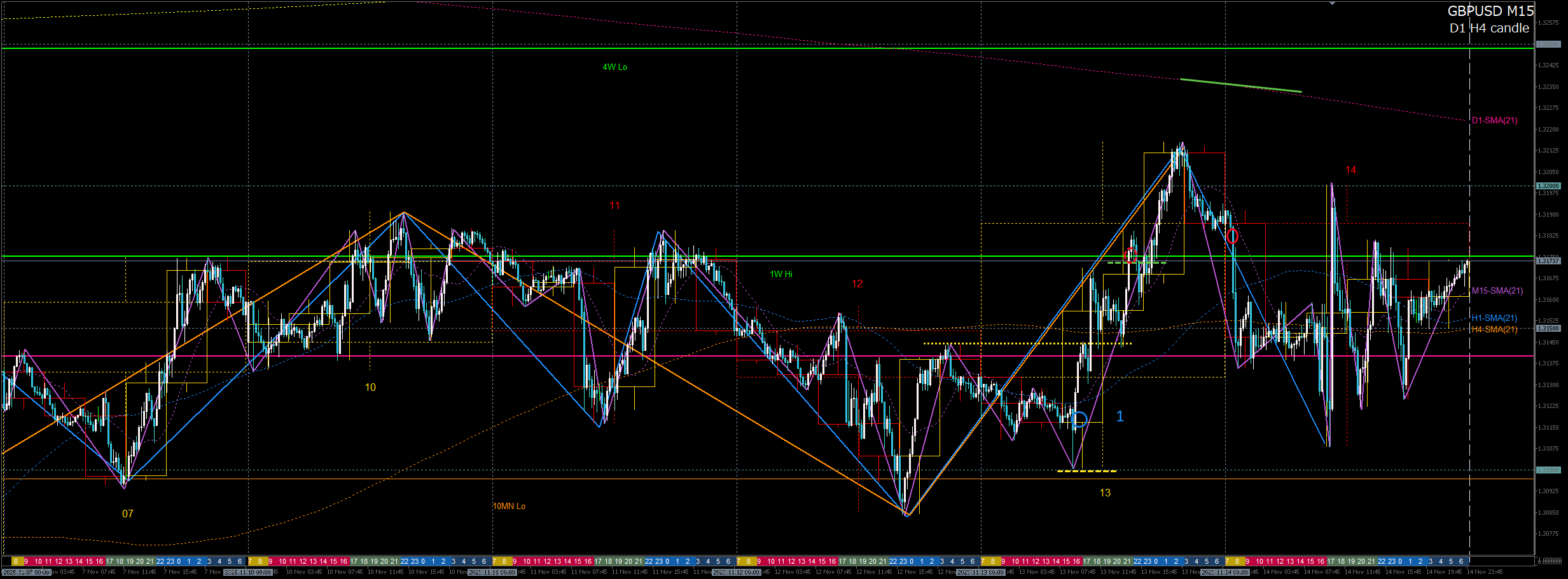Click the gray chart shift triangle at top
The width and height of the screenshot is (1568, 579).
(1332, 3)
